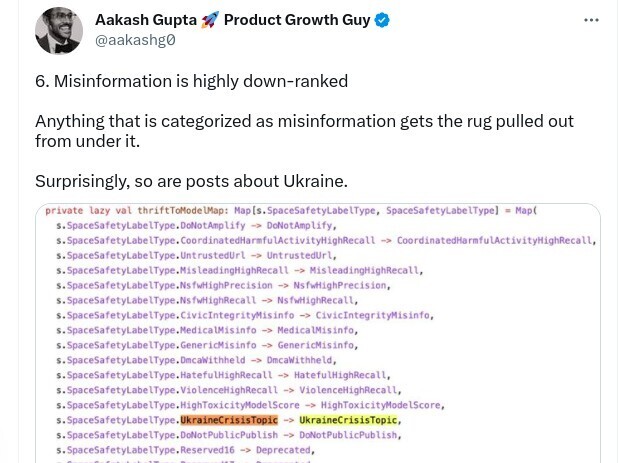Image resolution: width=619 pixels, height=463 pixels.
Task: Open the Aakash Gupta display name link
Action: click(x=146, y=20)
